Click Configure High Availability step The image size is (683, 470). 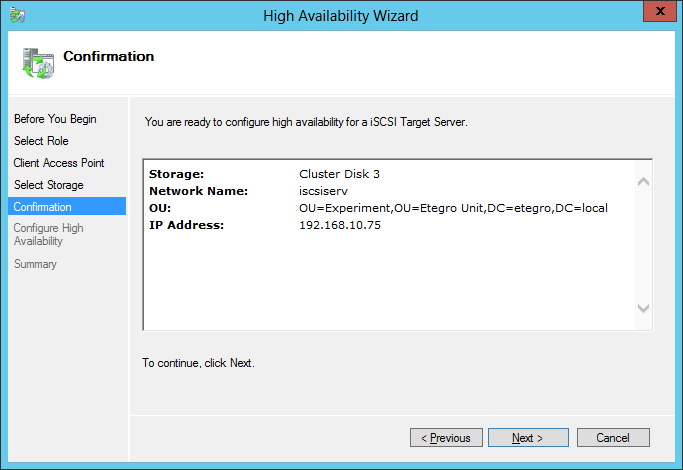tap(49, 234)
